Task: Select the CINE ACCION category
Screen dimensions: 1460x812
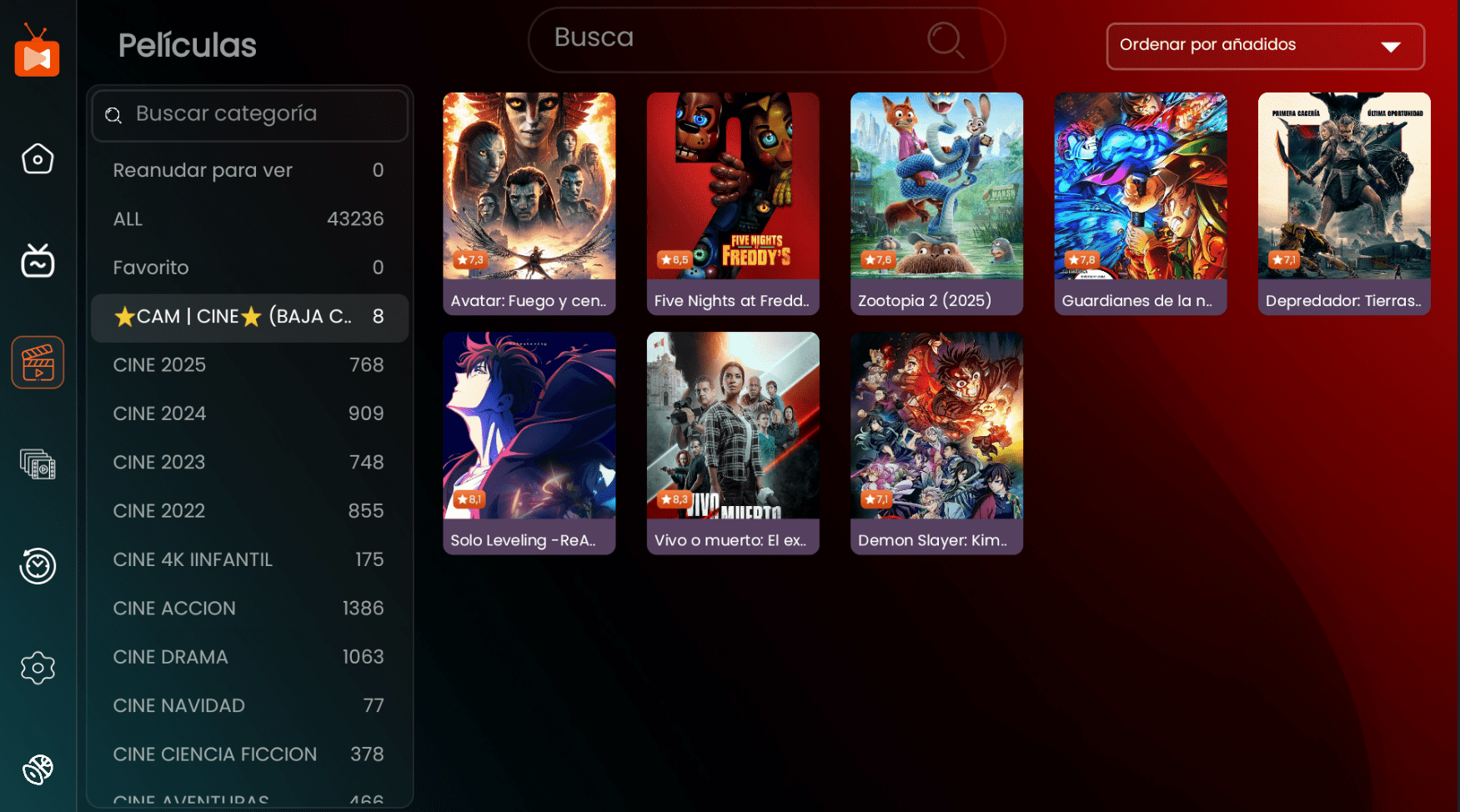Action: click(x=248, y=609)
